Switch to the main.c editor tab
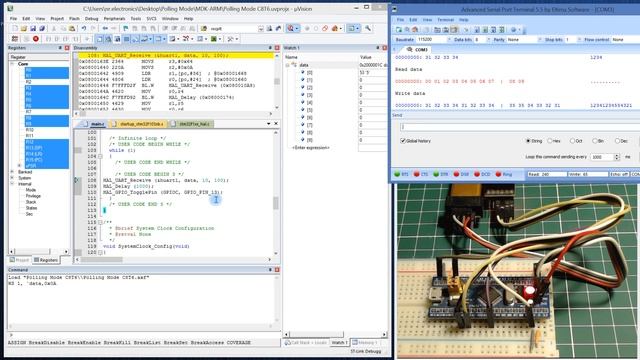 (93, 124)
